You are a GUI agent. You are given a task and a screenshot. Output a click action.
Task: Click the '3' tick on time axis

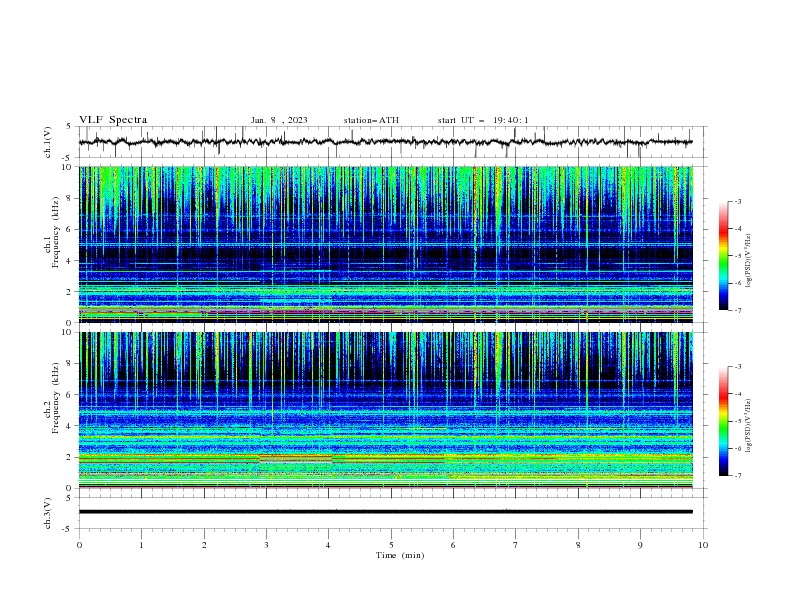[x=266, y=545]
